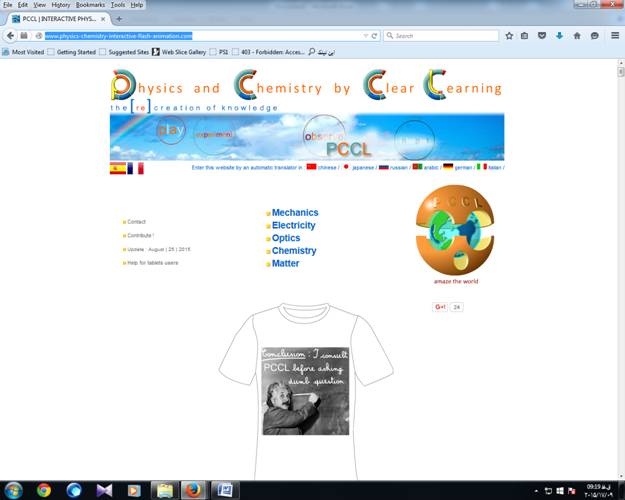625x500 pixels.
Task: Open Help for tablets users link
Action: click(153, 263)
